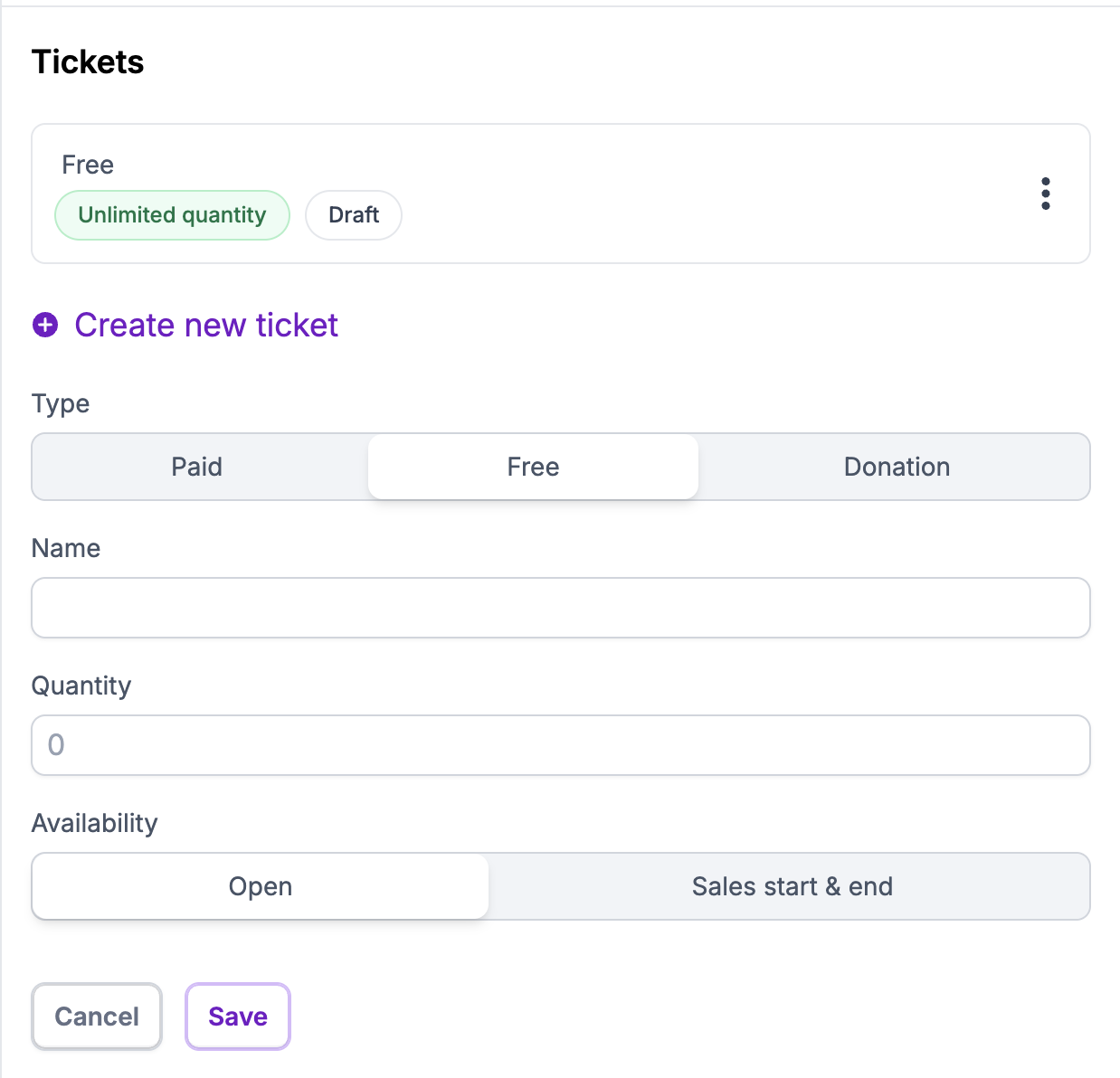Click the Tickets section heading

pyautogui.click(x=88, y=62)
